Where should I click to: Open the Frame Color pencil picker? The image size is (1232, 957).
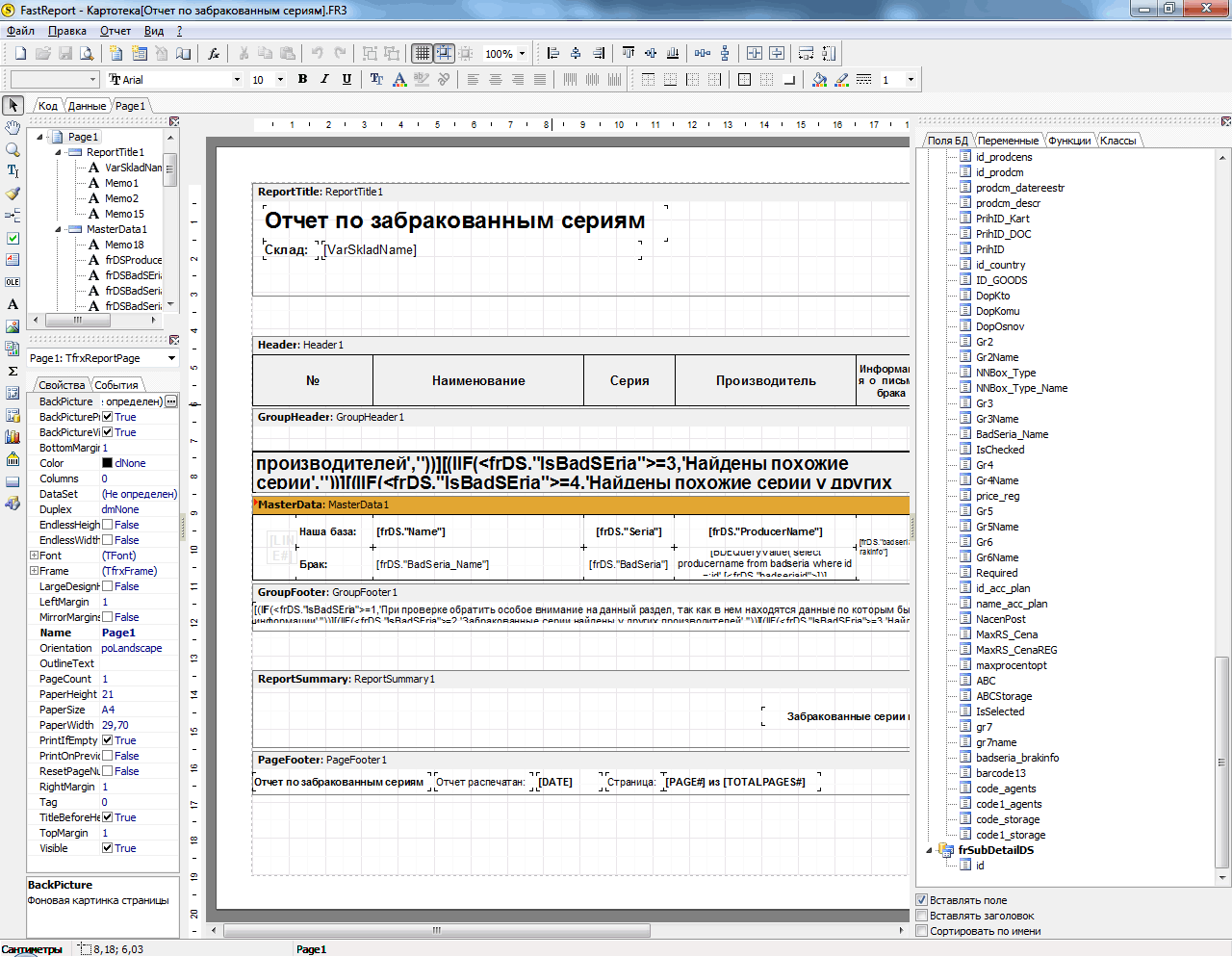(841, 79)
